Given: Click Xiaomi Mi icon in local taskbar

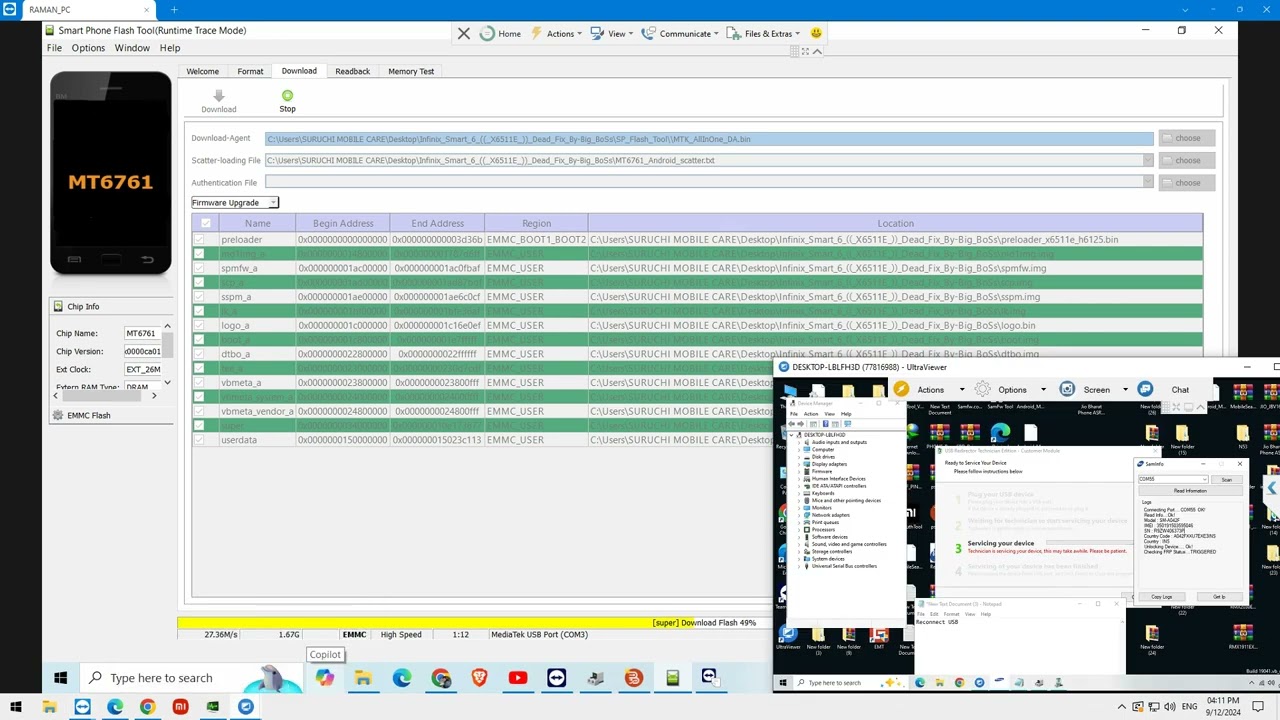Looking at the screenshot, I should 180,707.
